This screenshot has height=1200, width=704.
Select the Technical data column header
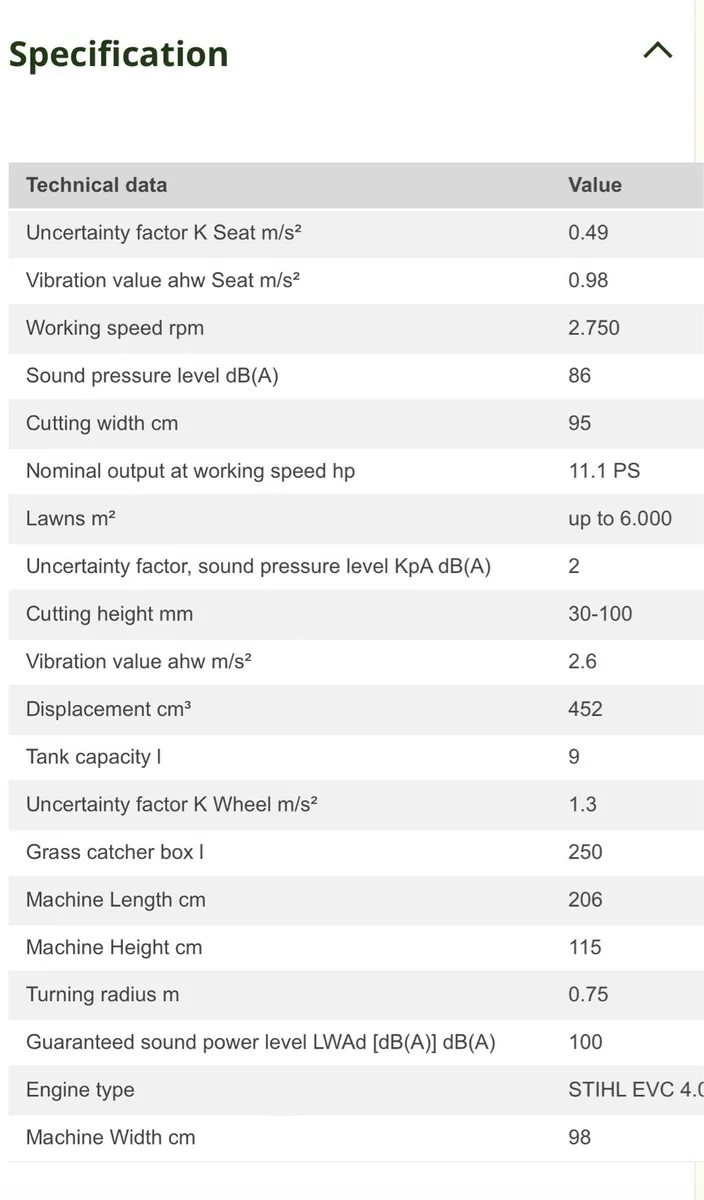[97, 185]
